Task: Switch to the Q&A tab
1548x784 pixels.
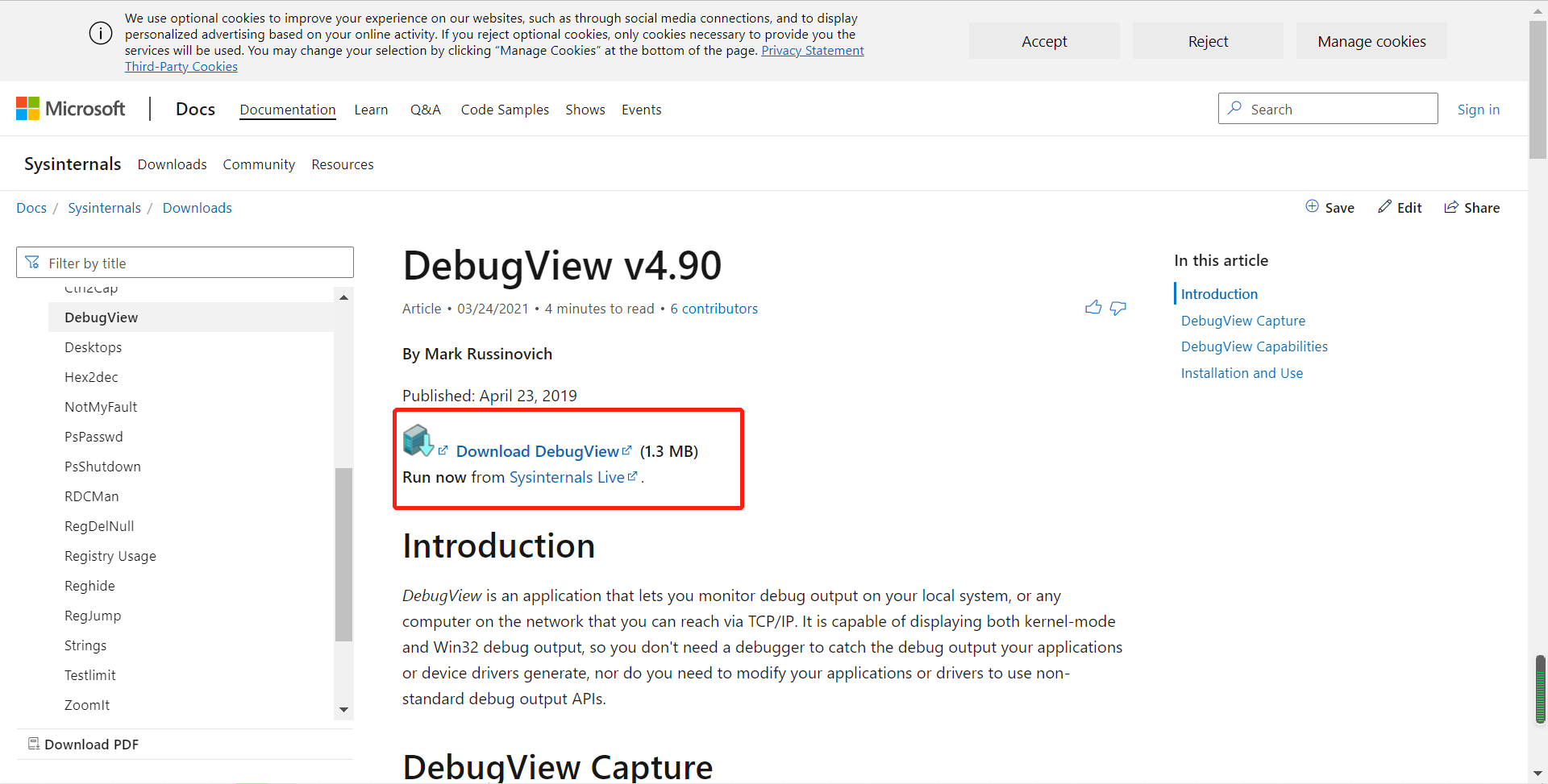Action: tap(425, 110)
